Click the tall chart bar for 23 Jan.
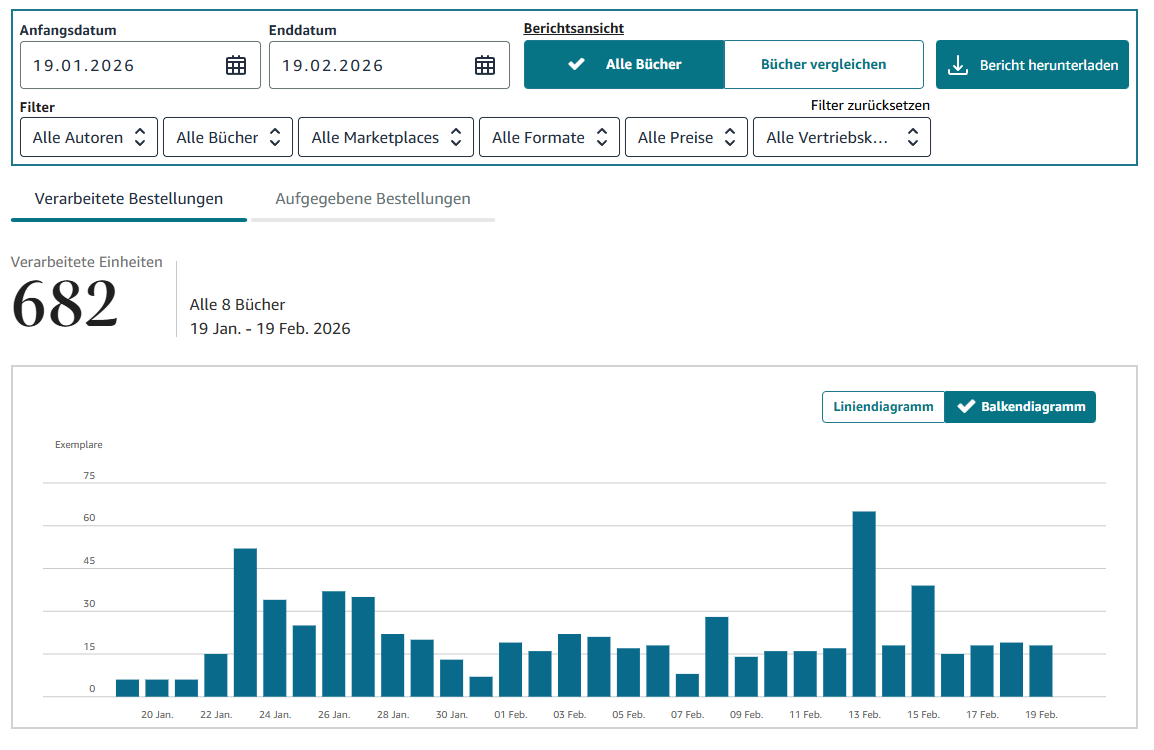The width and height of the screenshot is (1154, 750). point(245,623)
